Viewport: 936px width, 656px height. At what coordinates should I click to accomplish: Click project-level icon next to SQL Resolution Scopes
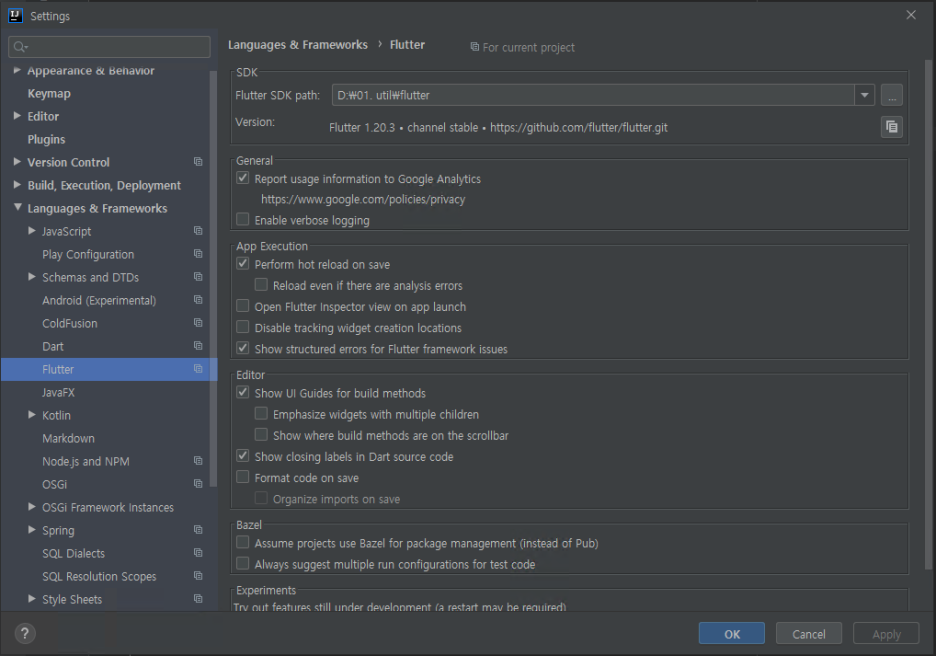pos(198,576)
